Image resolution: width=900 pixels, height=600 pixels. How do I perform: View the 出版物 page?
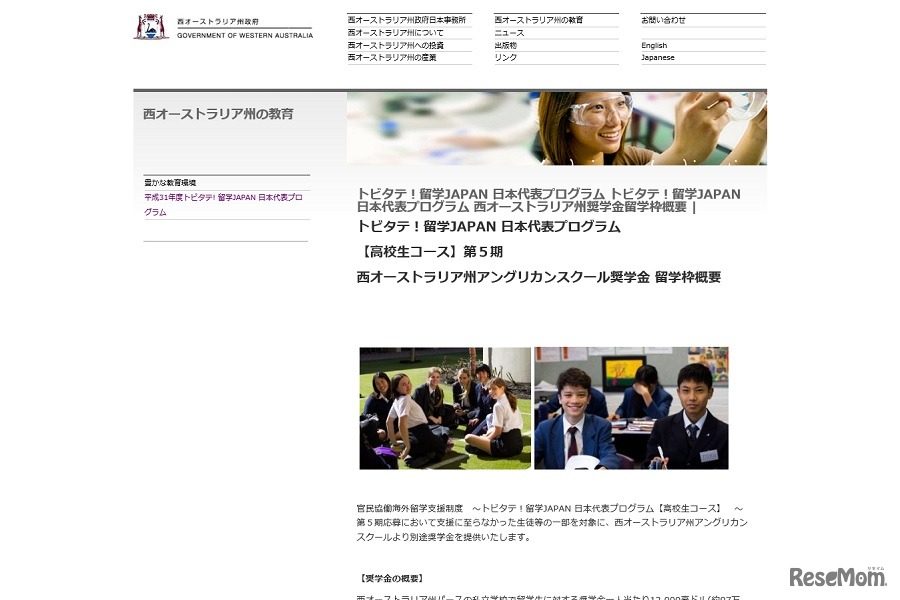tap(502, 44)
